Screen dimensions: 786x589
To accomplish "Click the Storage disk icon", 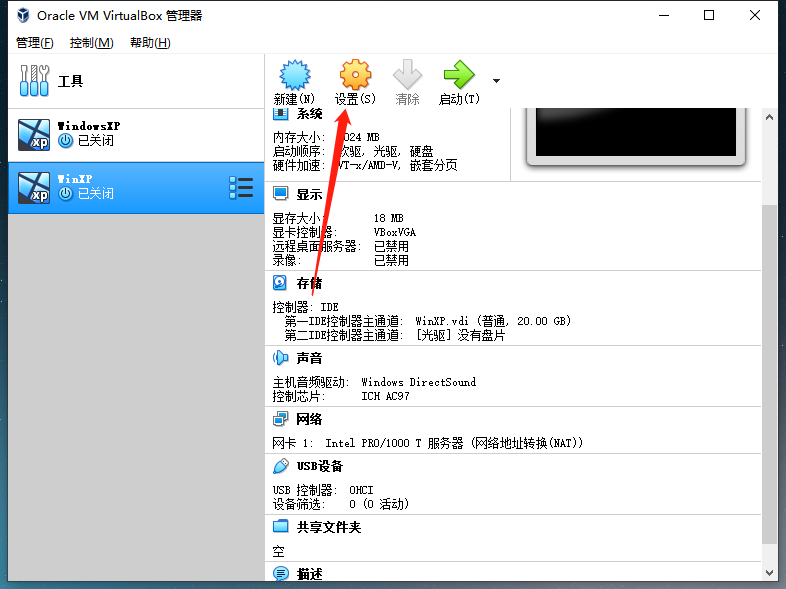I will tap(280, 283).
